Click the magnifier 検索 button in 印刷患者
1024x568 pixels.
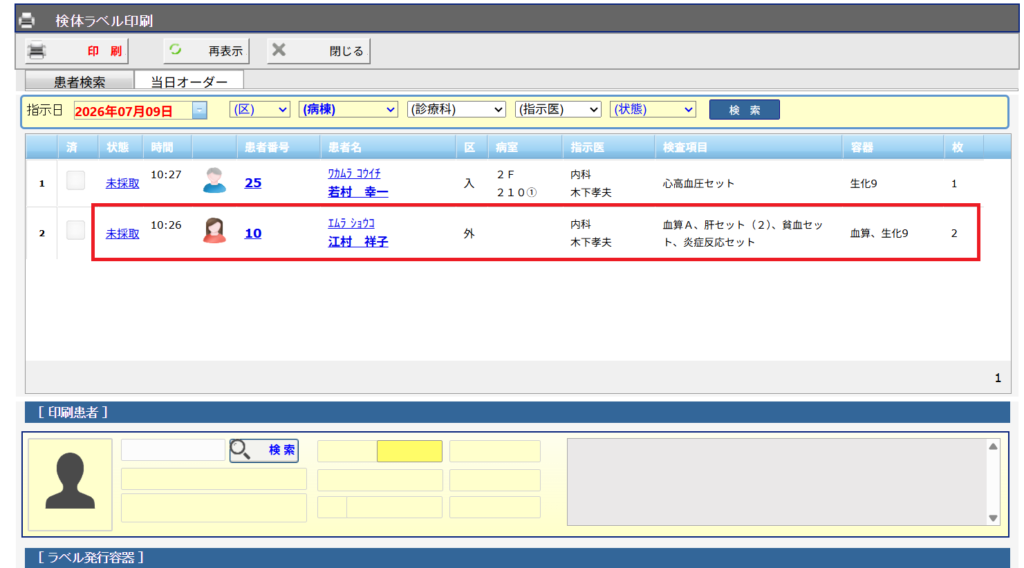[x=264, y=450]
